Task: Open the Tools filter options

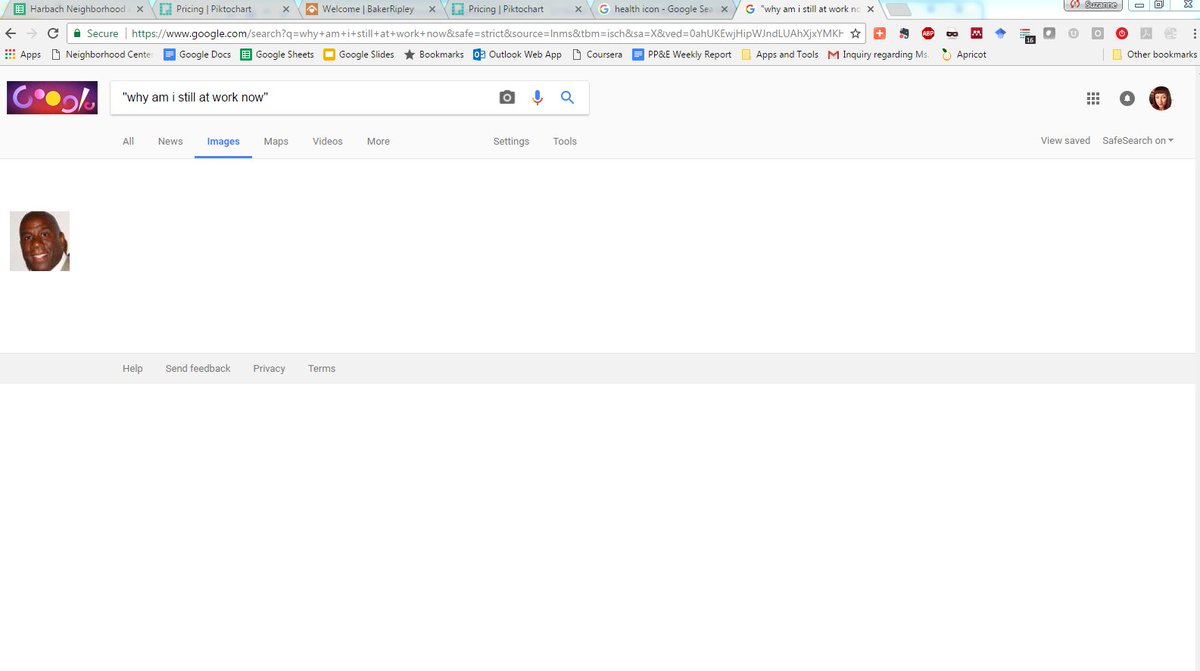Action: pos(565,141)
